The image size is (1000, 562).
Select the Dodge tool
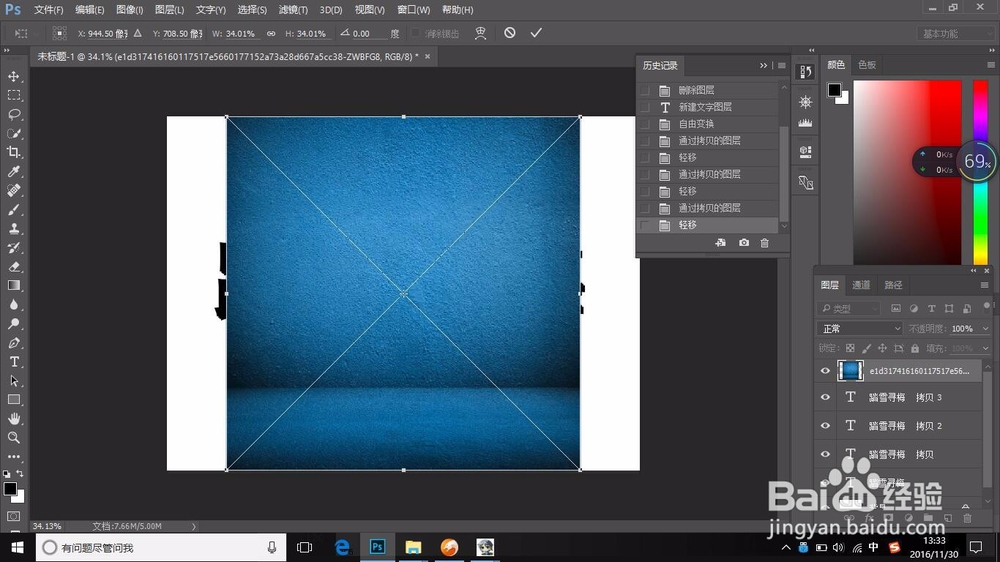tap(13, 323)
